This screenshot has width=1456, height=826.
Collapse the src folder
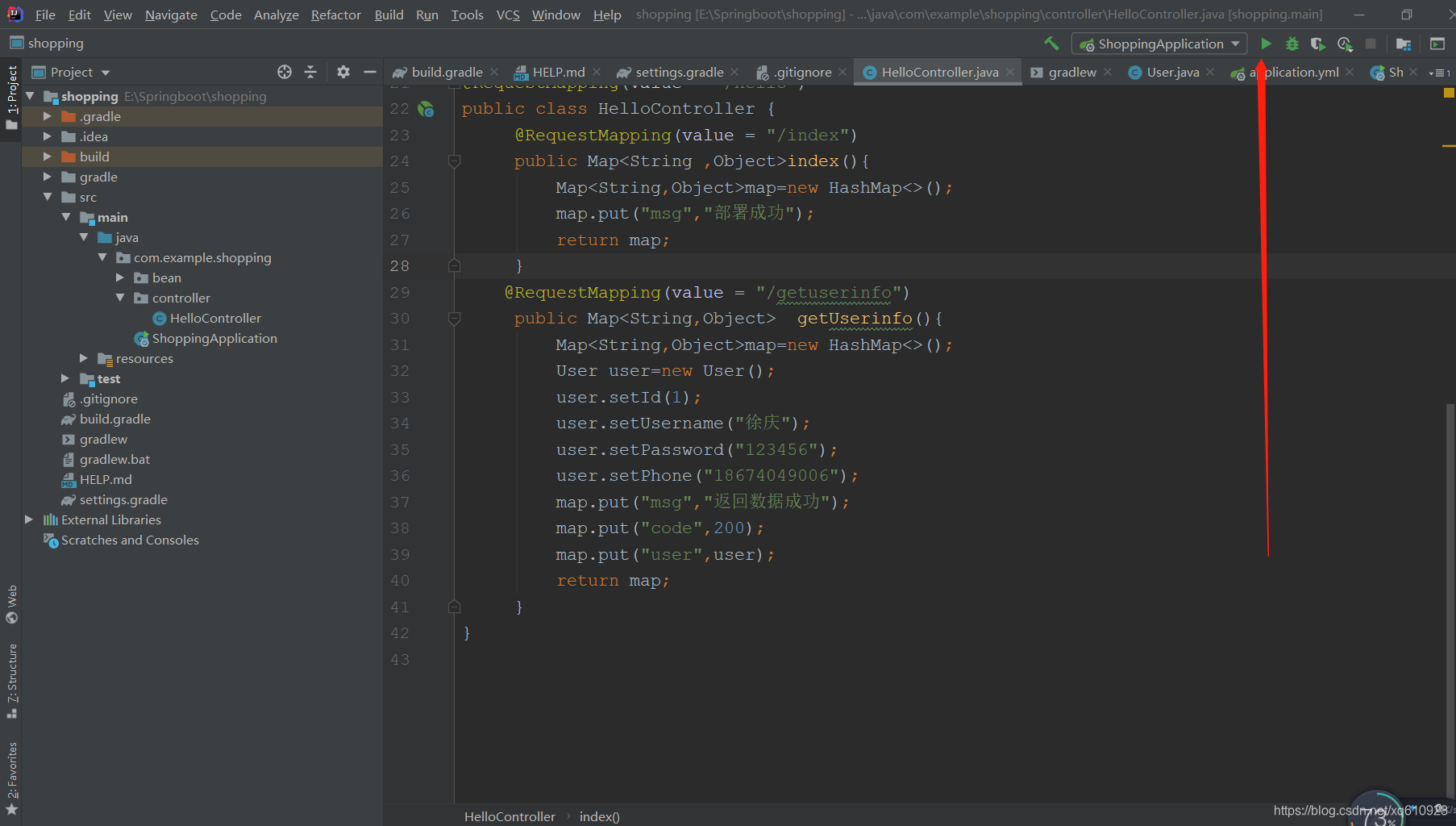(x=47, y=197)
